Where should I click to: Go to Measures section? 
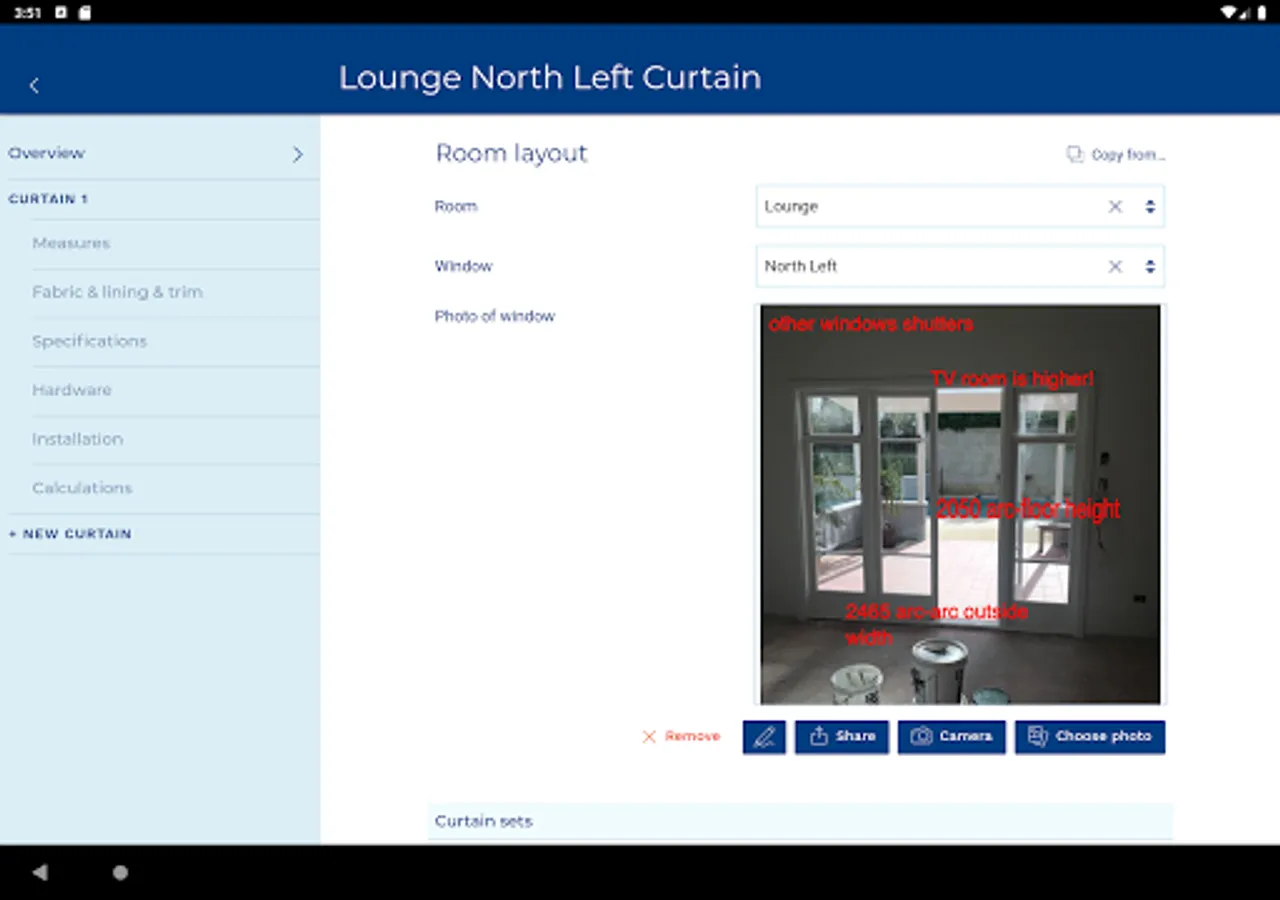71,243
